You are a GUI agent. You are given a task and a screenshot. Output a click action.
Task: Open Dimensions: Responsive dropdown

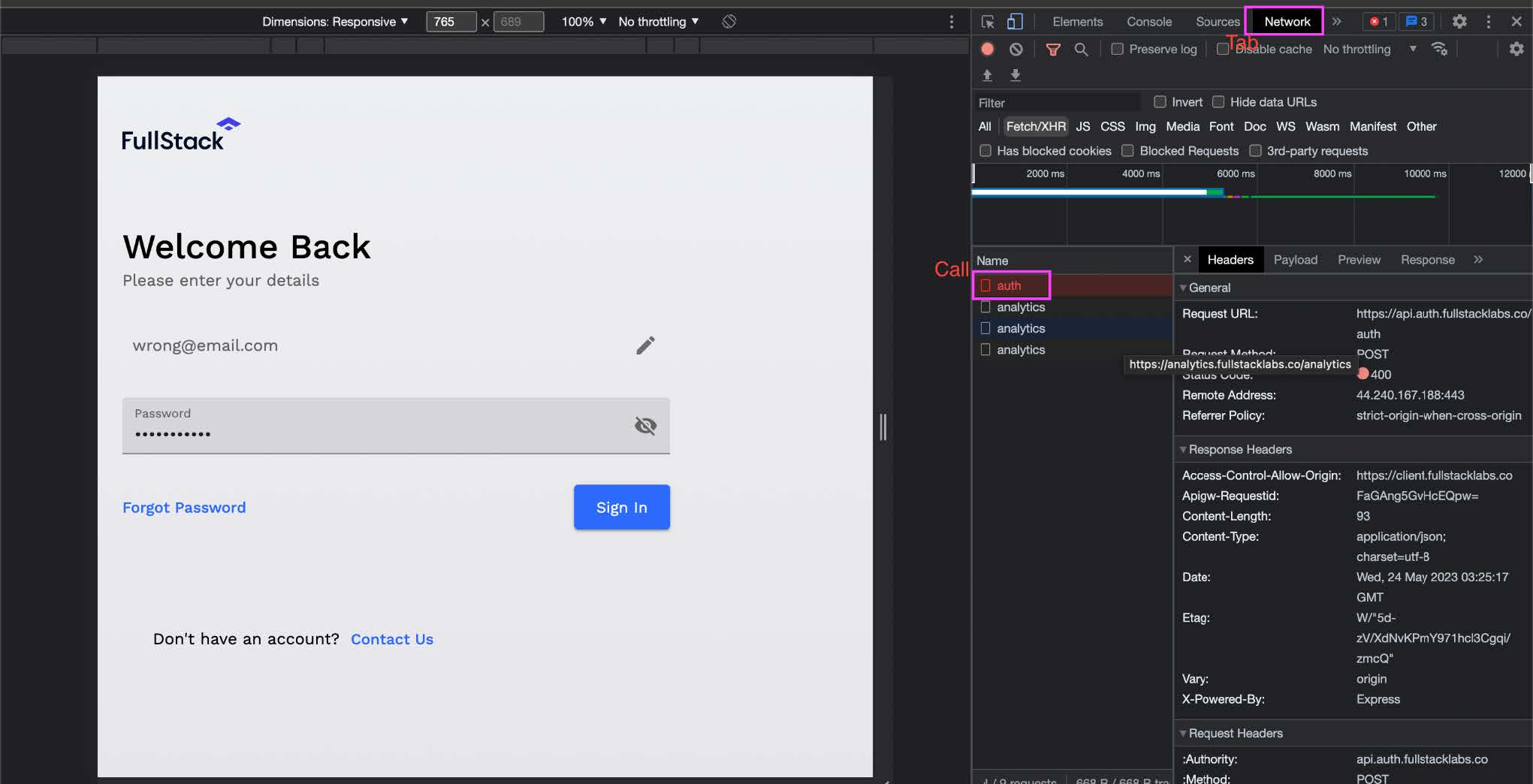point(335,22)
